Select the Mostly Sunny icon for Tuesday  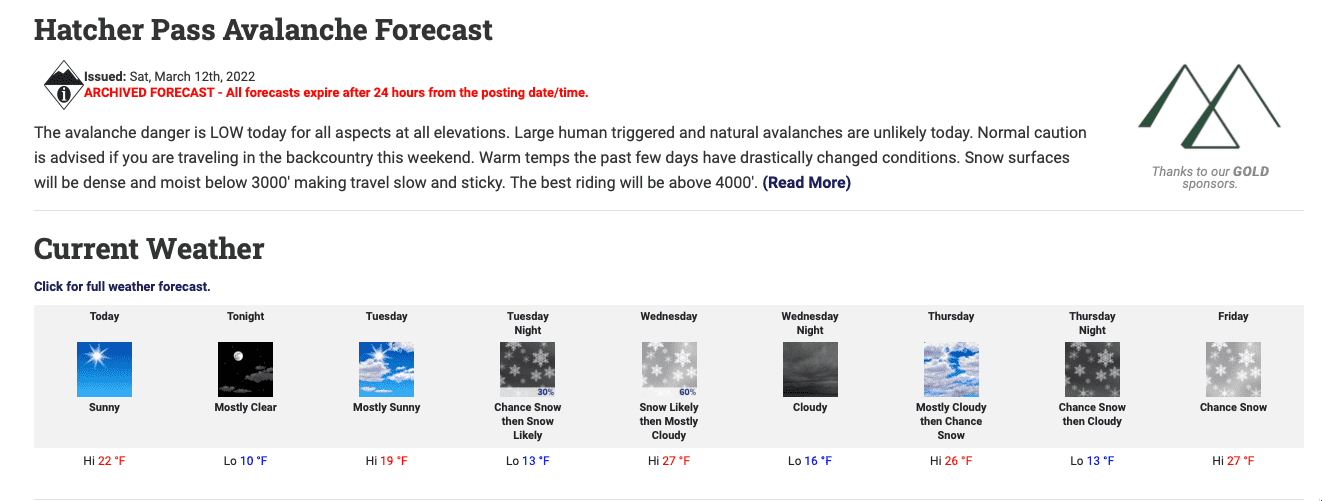coord(386,369)
